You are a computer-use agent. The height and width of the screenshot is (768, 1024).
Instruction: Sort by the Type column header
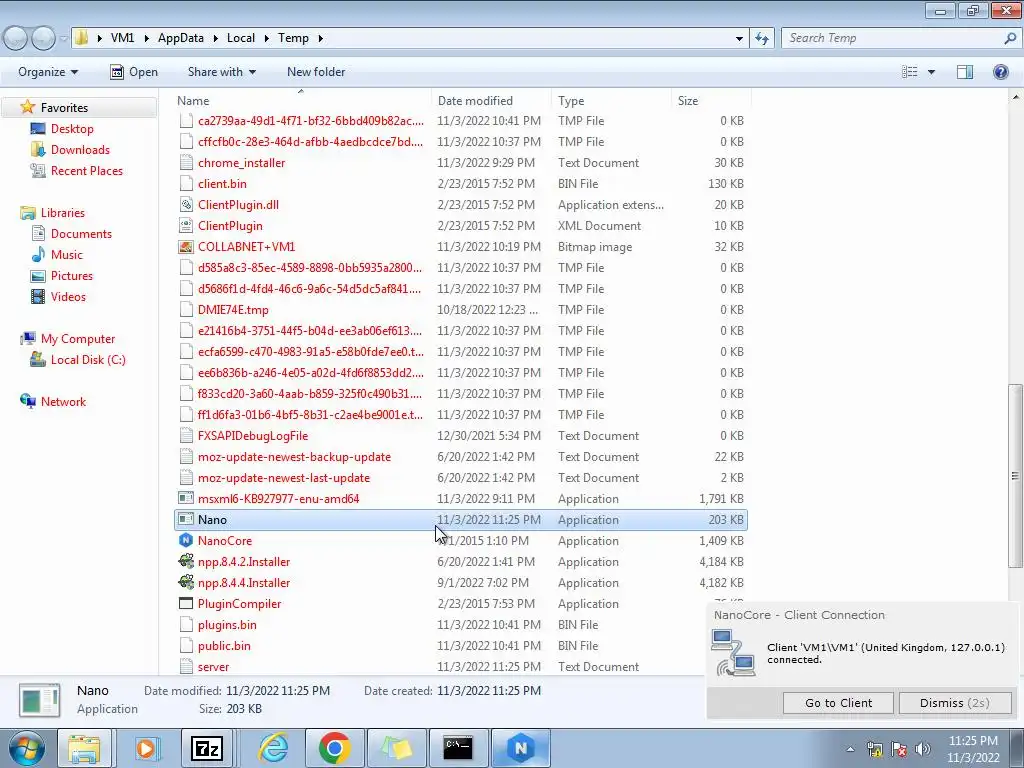(x=611, y=101)
